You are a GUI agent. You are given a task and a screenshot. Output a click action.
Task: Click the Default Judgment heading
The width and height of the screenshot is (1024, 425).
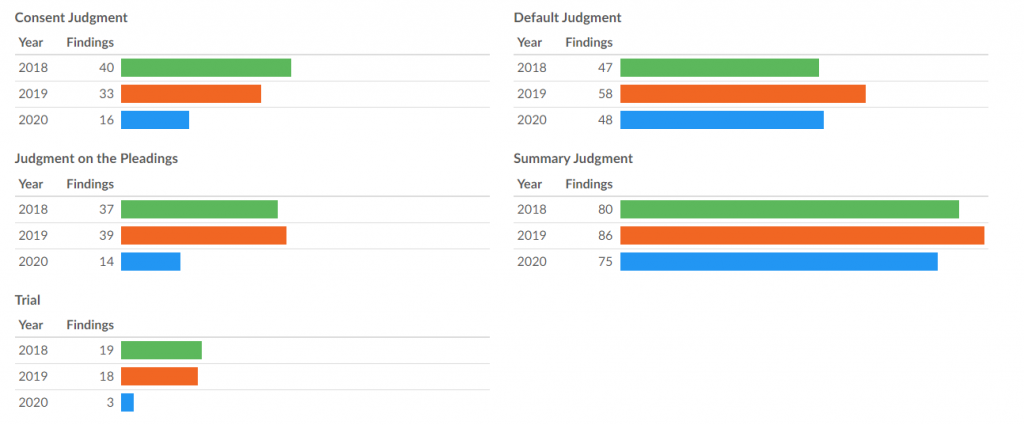point(567,18)
